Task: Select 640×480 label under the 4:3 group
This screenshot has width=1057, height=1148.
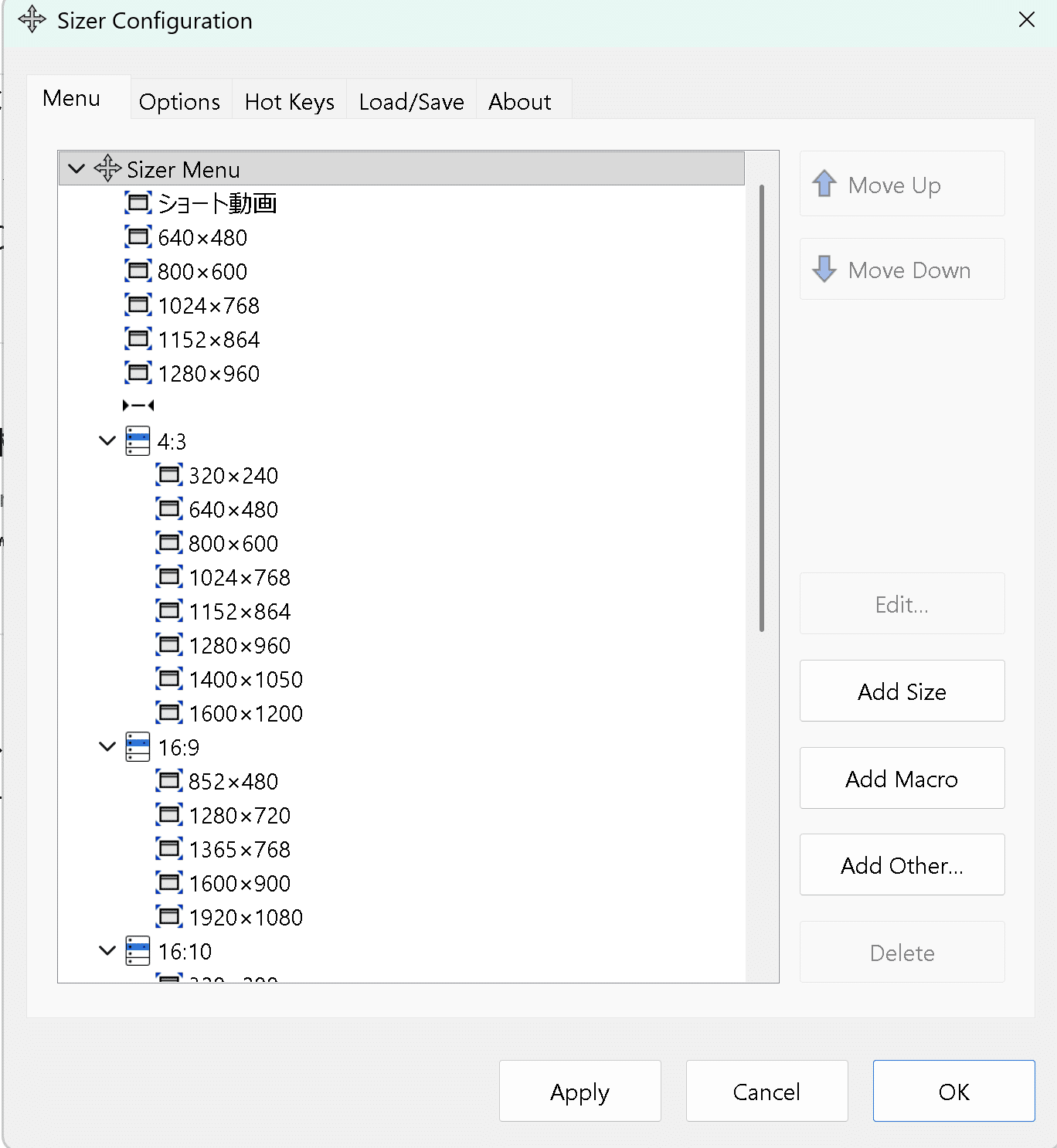Action: coord(233,510)
